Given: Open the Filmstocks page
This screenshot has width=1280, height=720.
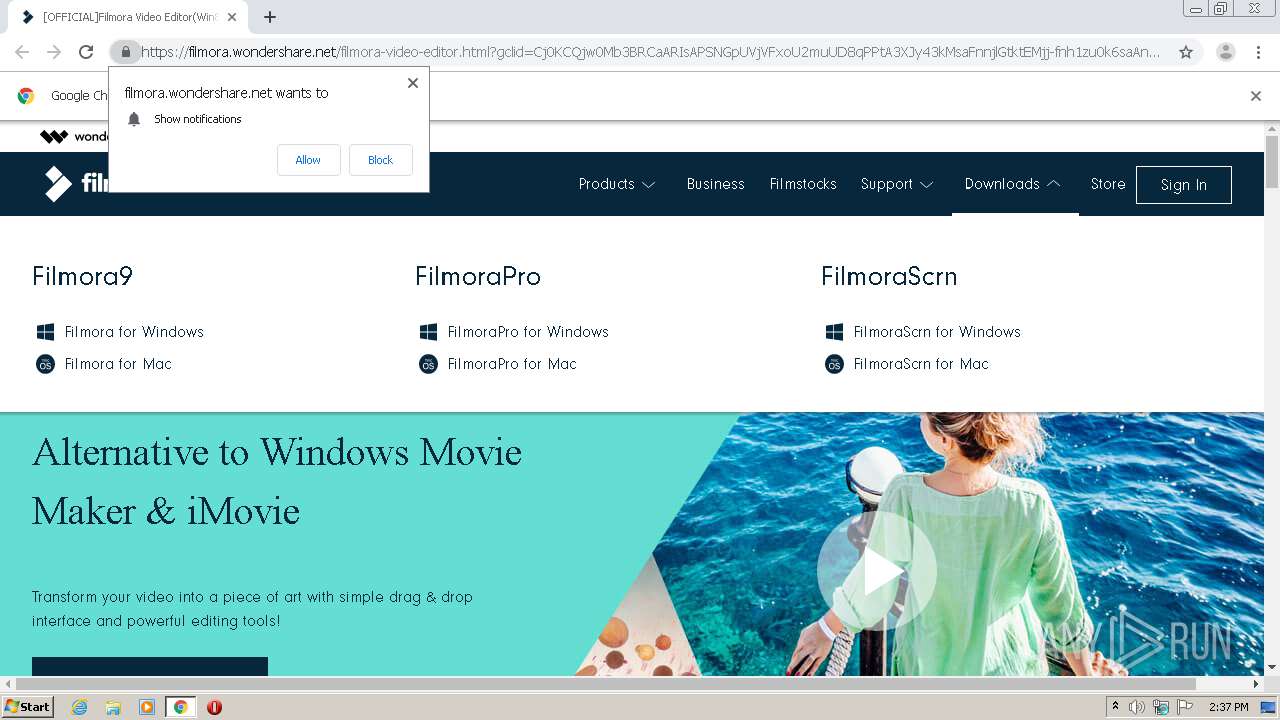Looking at the screenshot, I should pos(802,184).
